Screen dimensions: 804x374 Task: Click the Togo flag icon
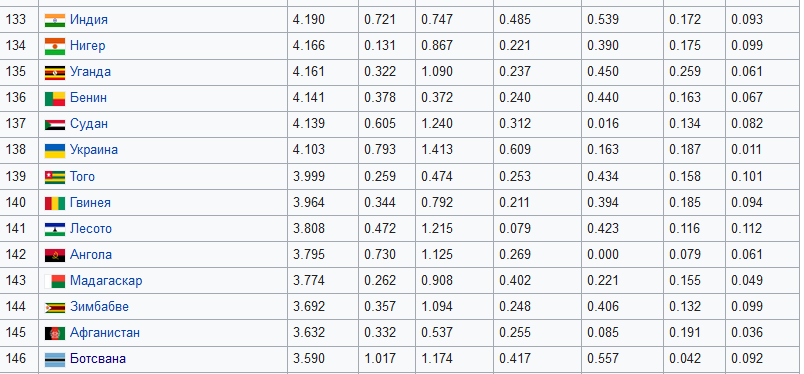55,177
